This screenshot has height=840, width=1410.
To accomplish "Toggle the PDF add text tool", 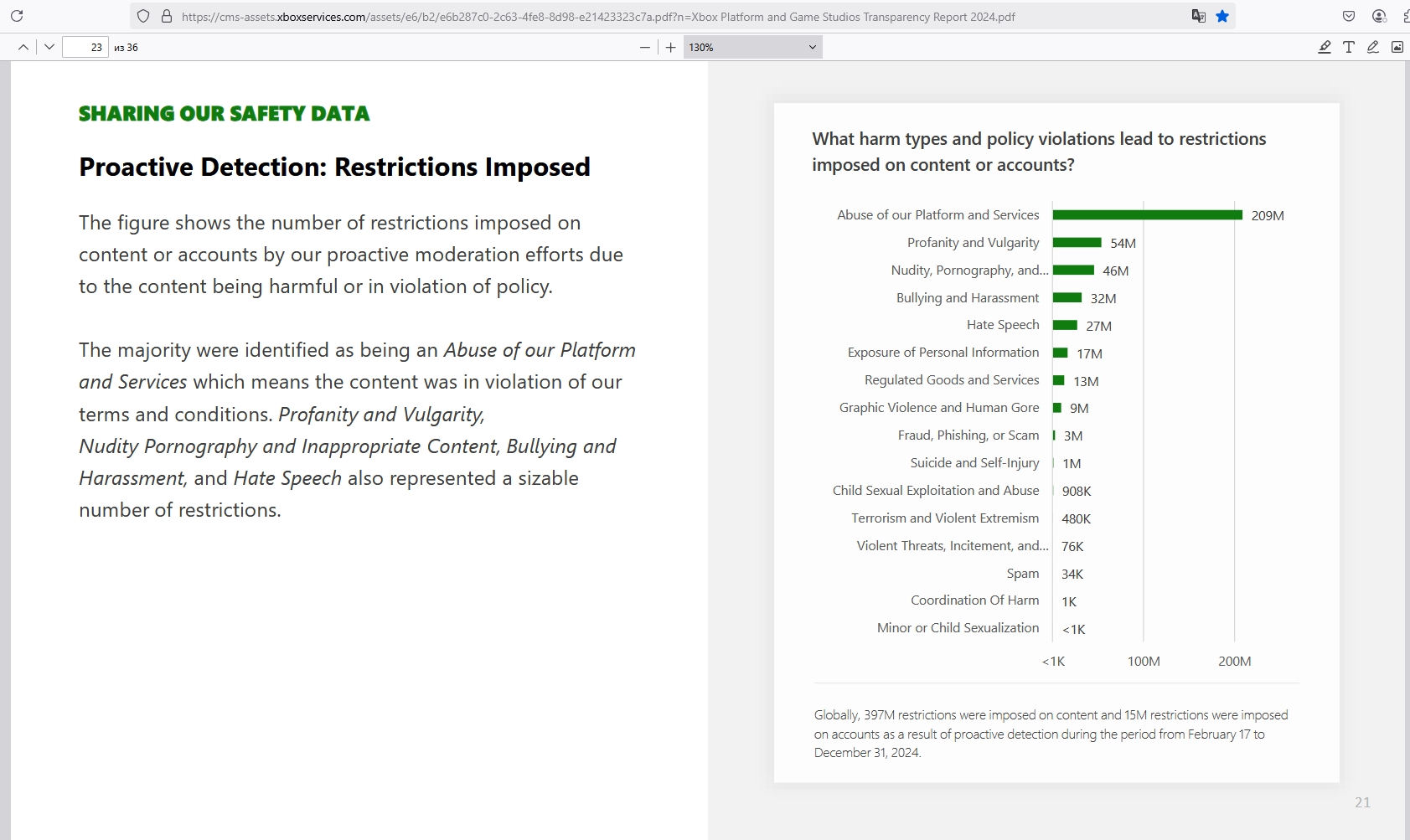I will coord(1349,47).
